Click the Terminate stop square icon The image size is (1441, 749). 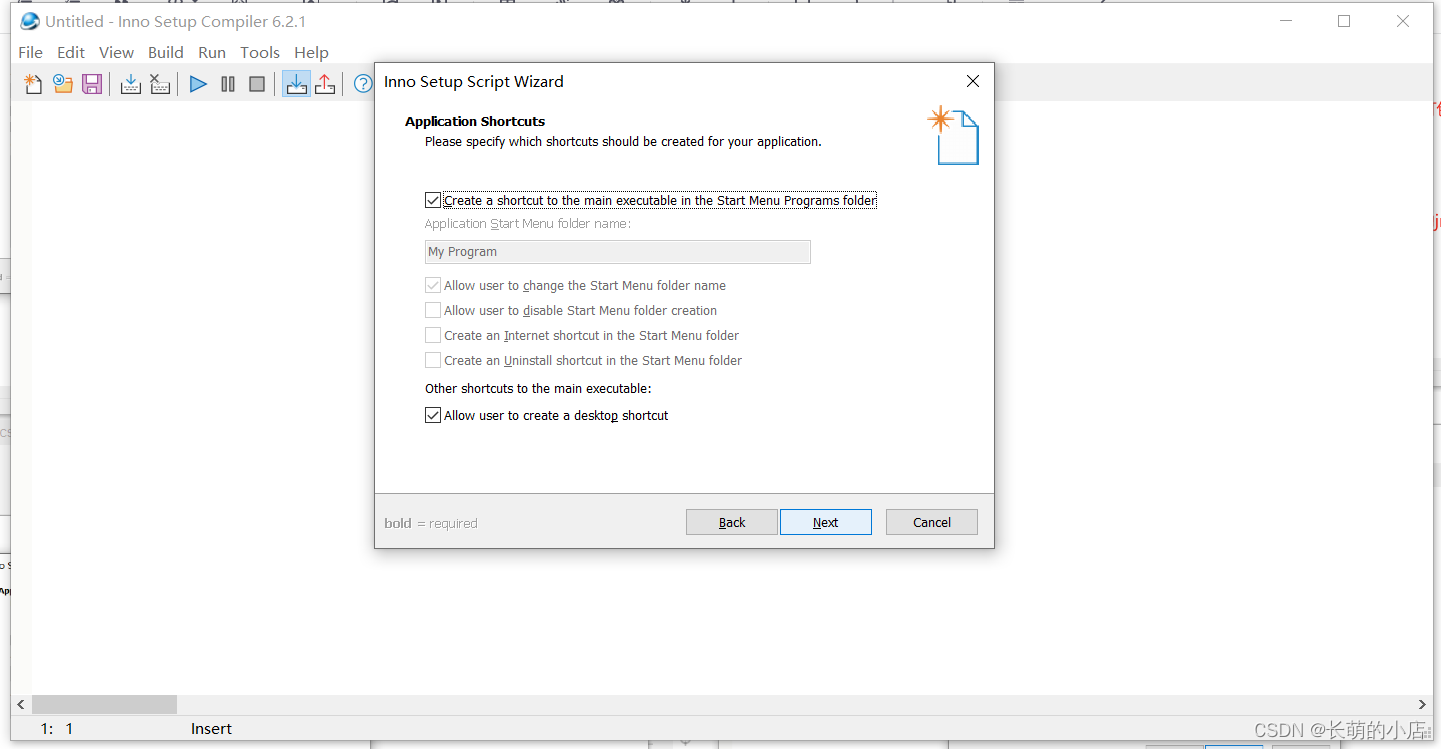(257, 84)
